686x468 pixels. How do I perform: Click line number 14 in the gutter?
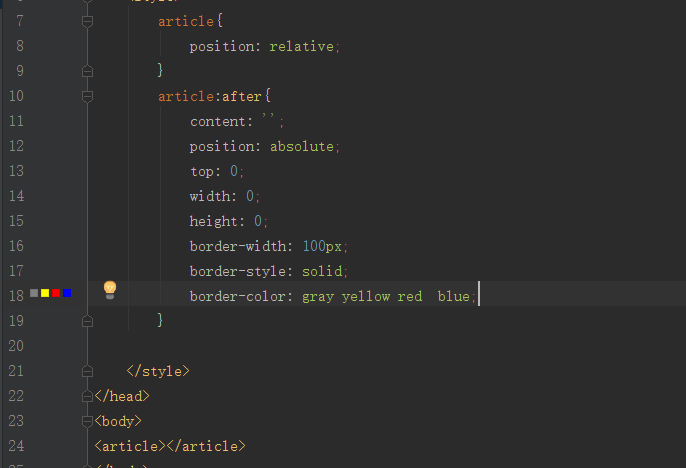[x=15, y=196]
